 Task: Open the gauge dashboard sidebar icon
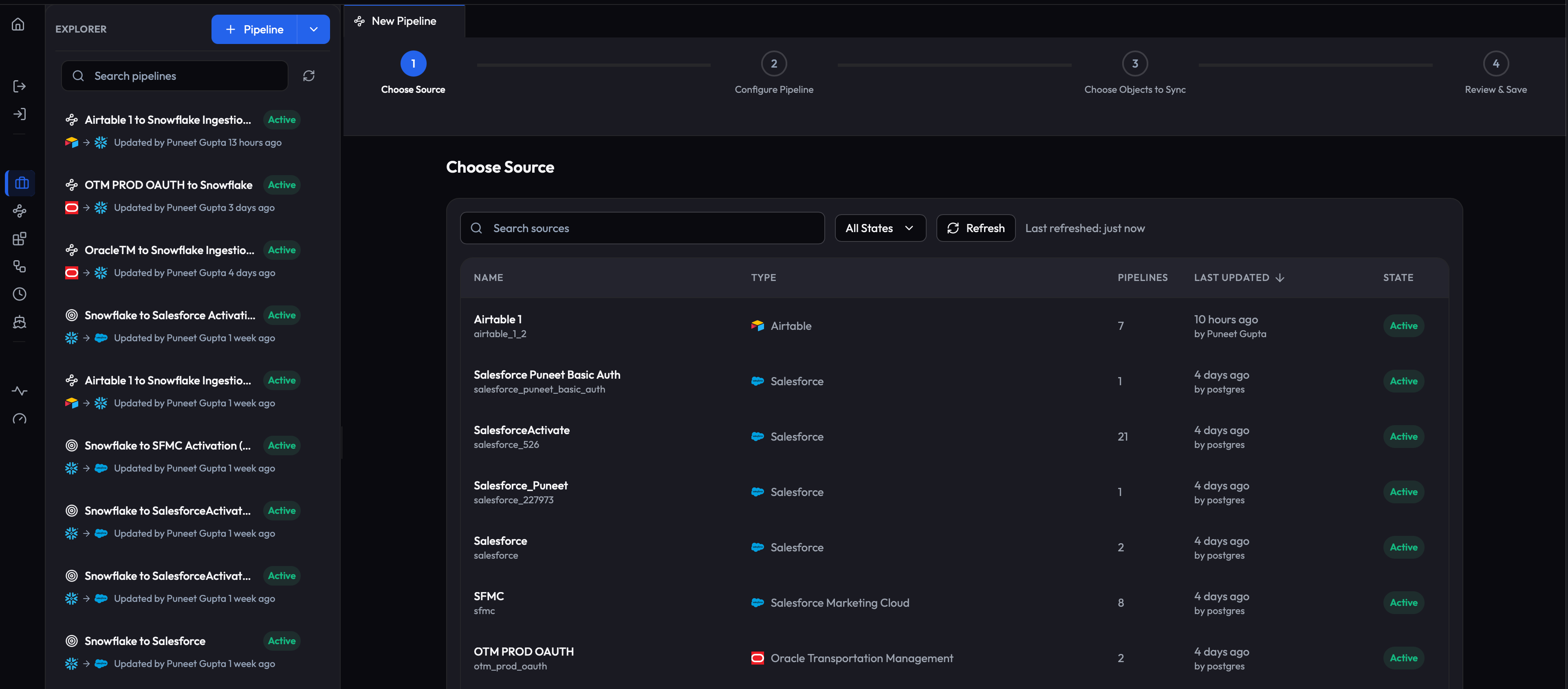pos(20,419)
